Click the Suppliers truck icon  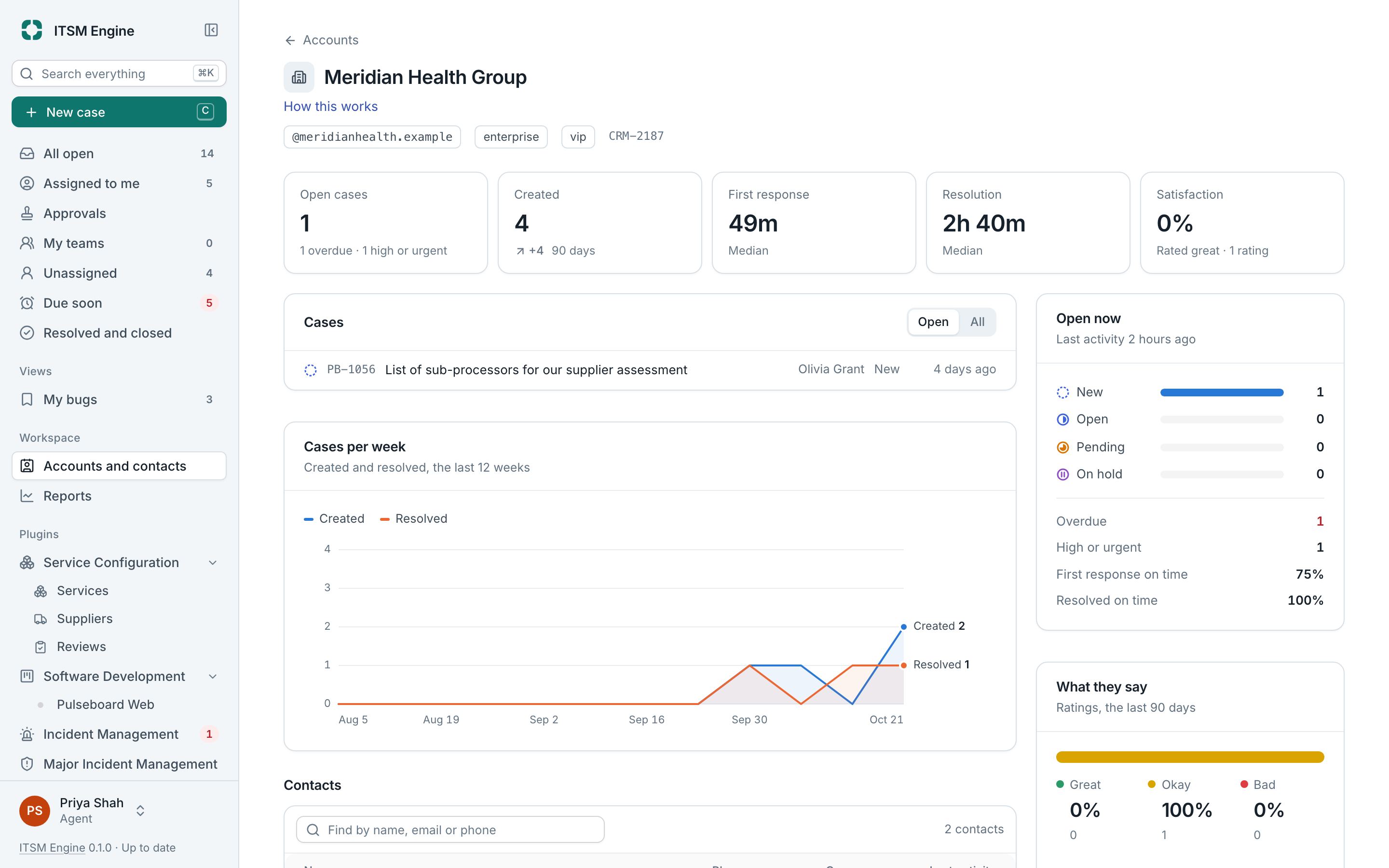click(x=40, y=619)
